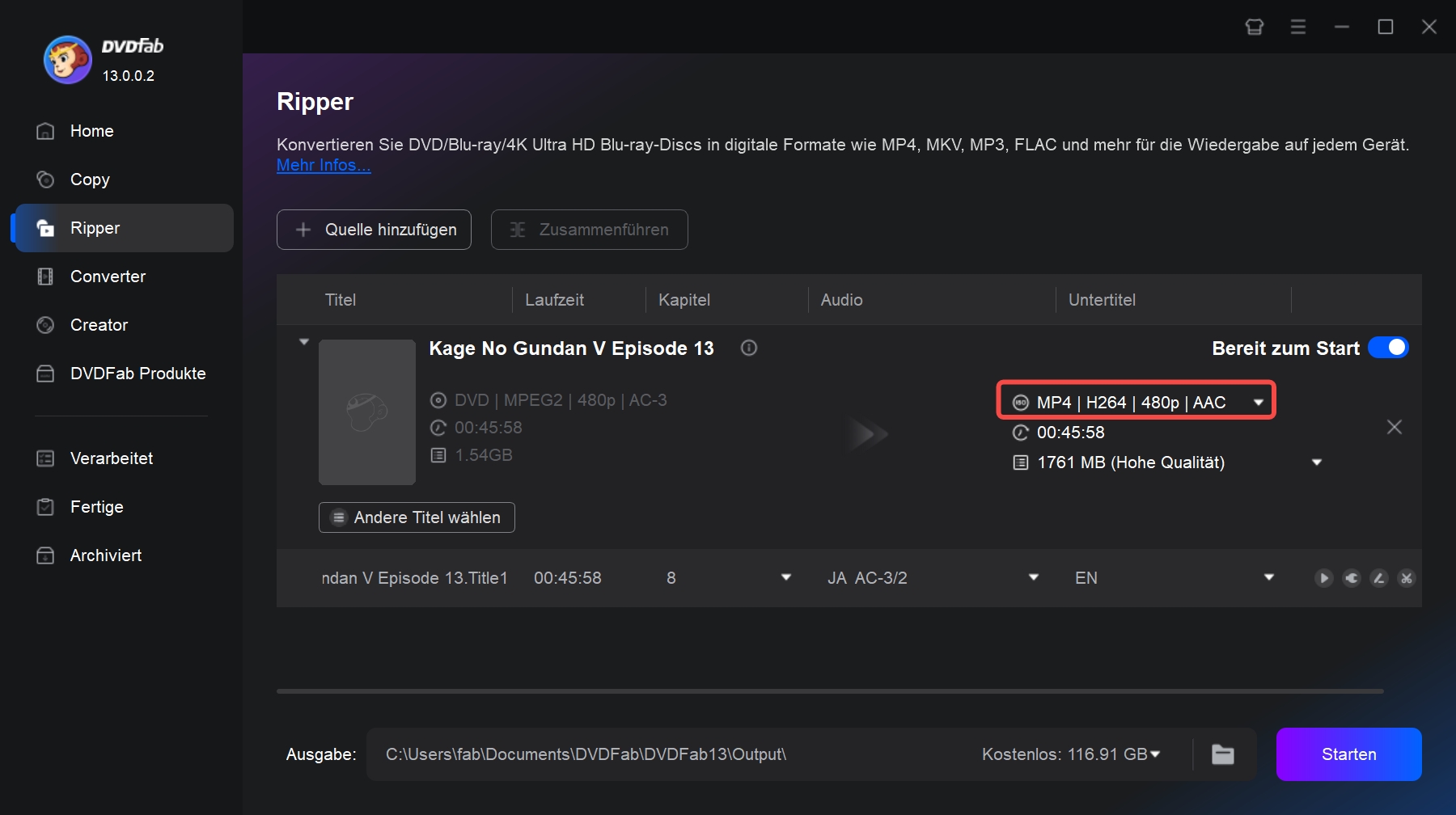This screenshot has height=815, width=1456.
Task: Click the info icon beside Kage No Gundan title
Action: click(x=749, y=348)
